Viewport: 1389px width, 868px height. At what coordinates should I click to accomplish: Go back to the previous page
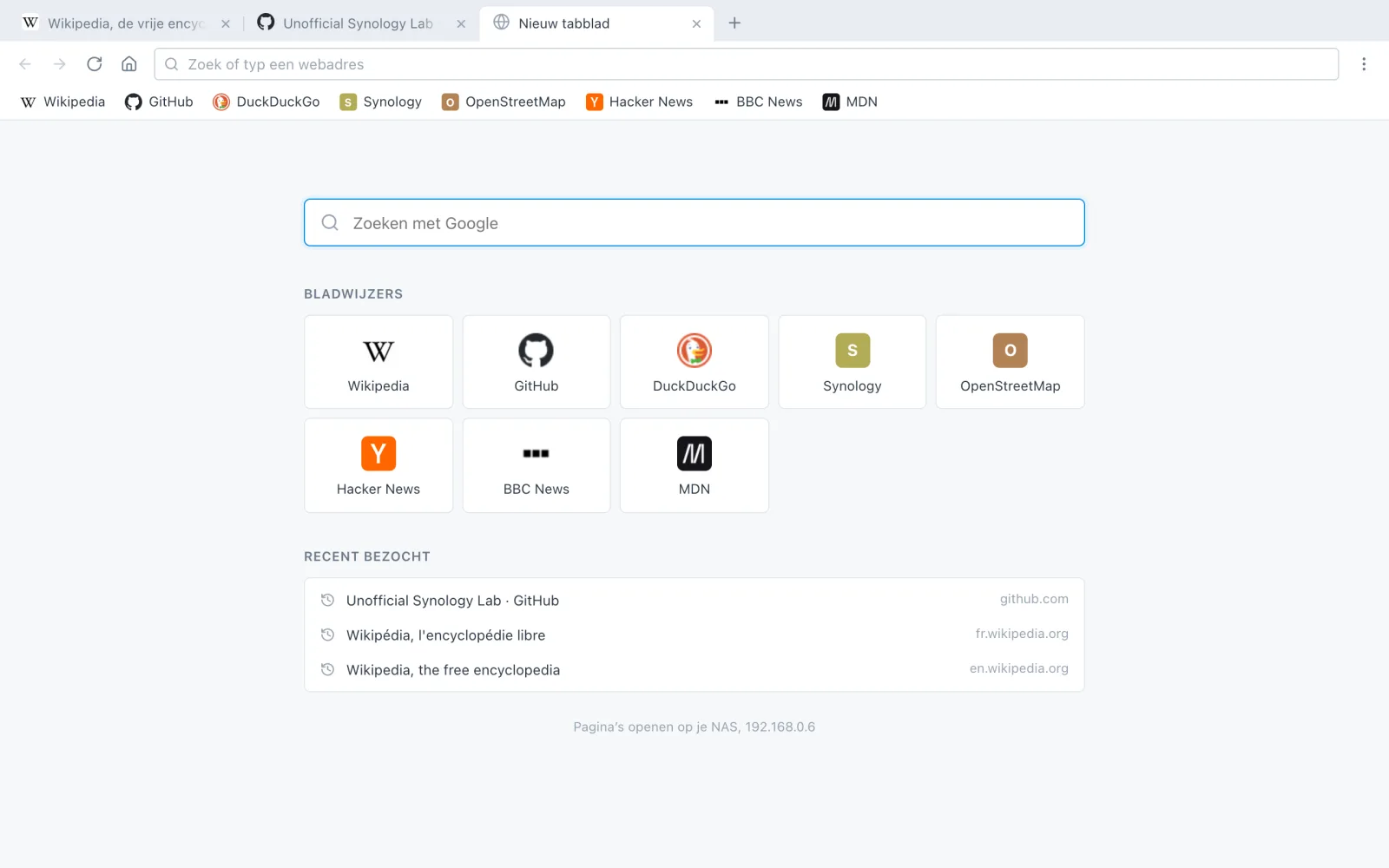pos(25,64)
